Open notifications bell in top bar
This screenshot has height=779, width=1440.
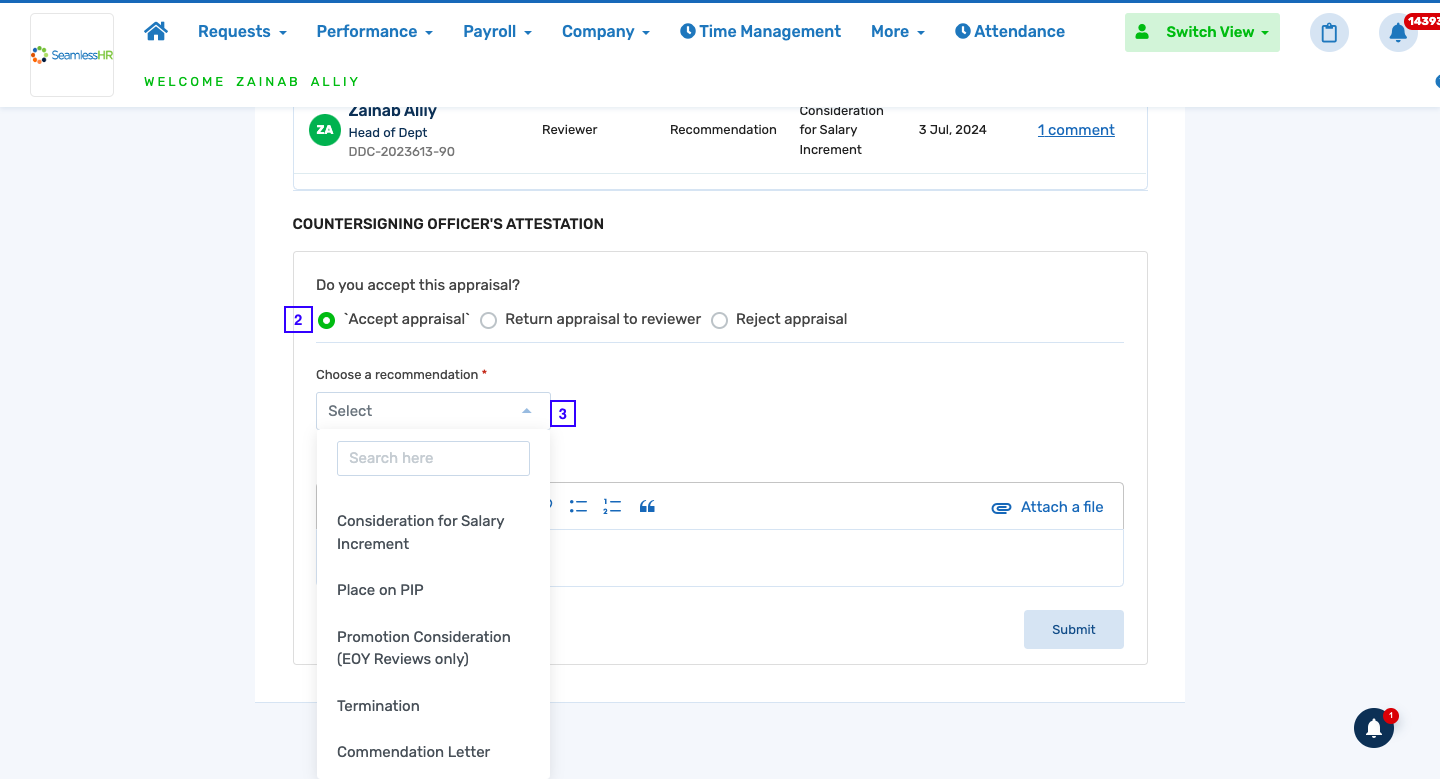click(1398, 33)
